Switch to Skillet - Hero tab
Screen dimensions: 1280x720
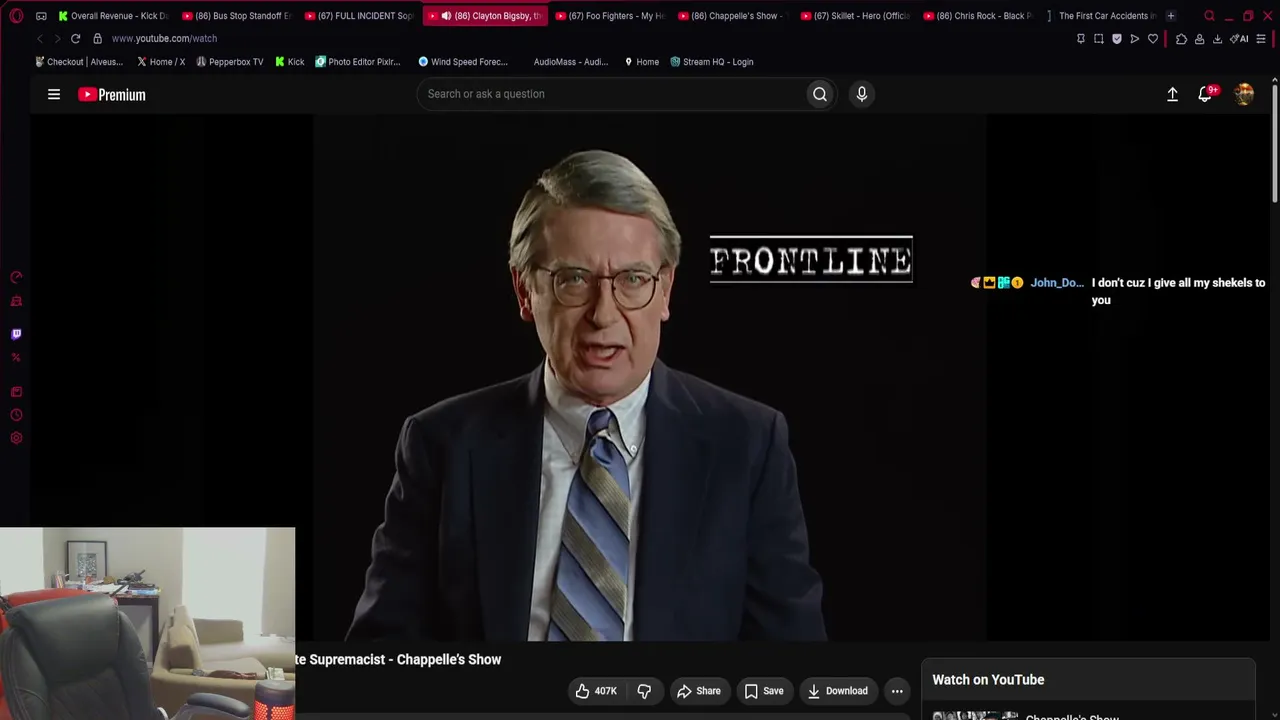855,16
